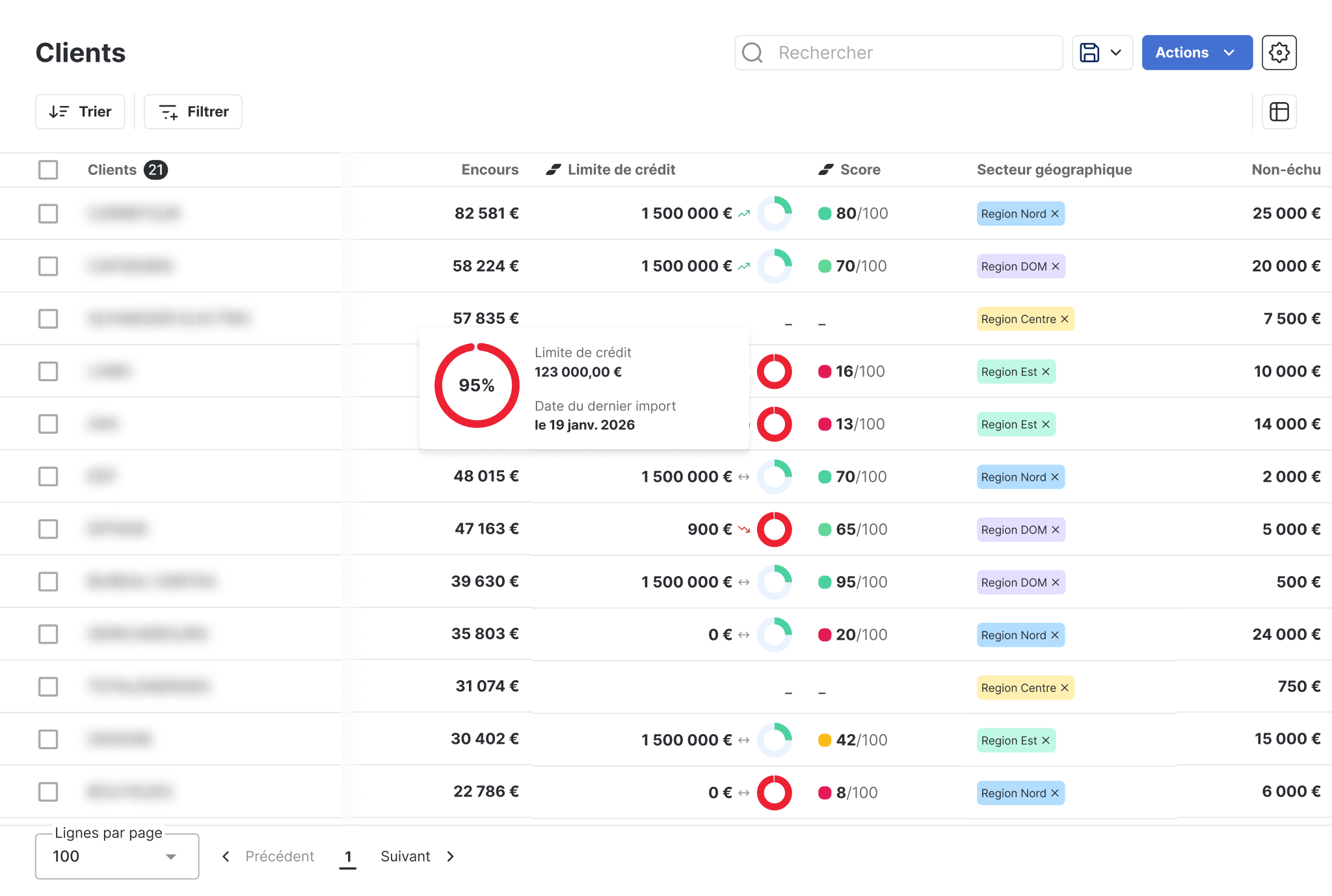Image resolution: width=1332 pixels, height=896 pixels.
Task: Select page 1 in the pagination
Action: 348,856
